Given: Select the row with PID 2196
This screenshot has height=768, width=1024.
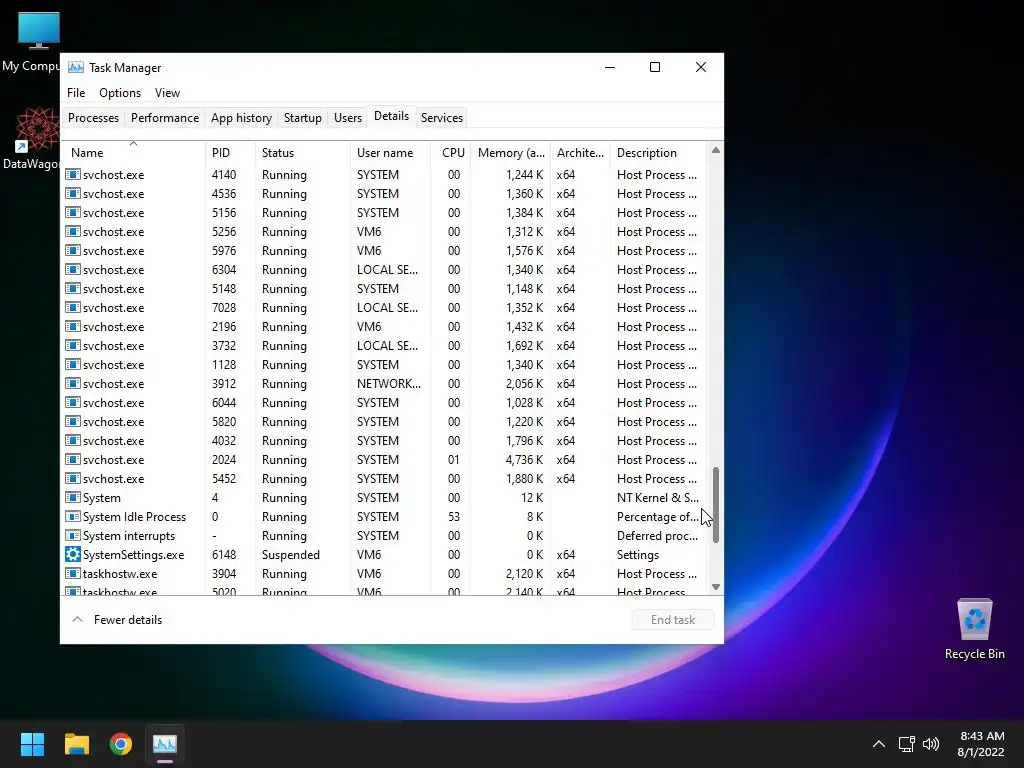Looking at the screenshot, I should (x=384, y=327).
